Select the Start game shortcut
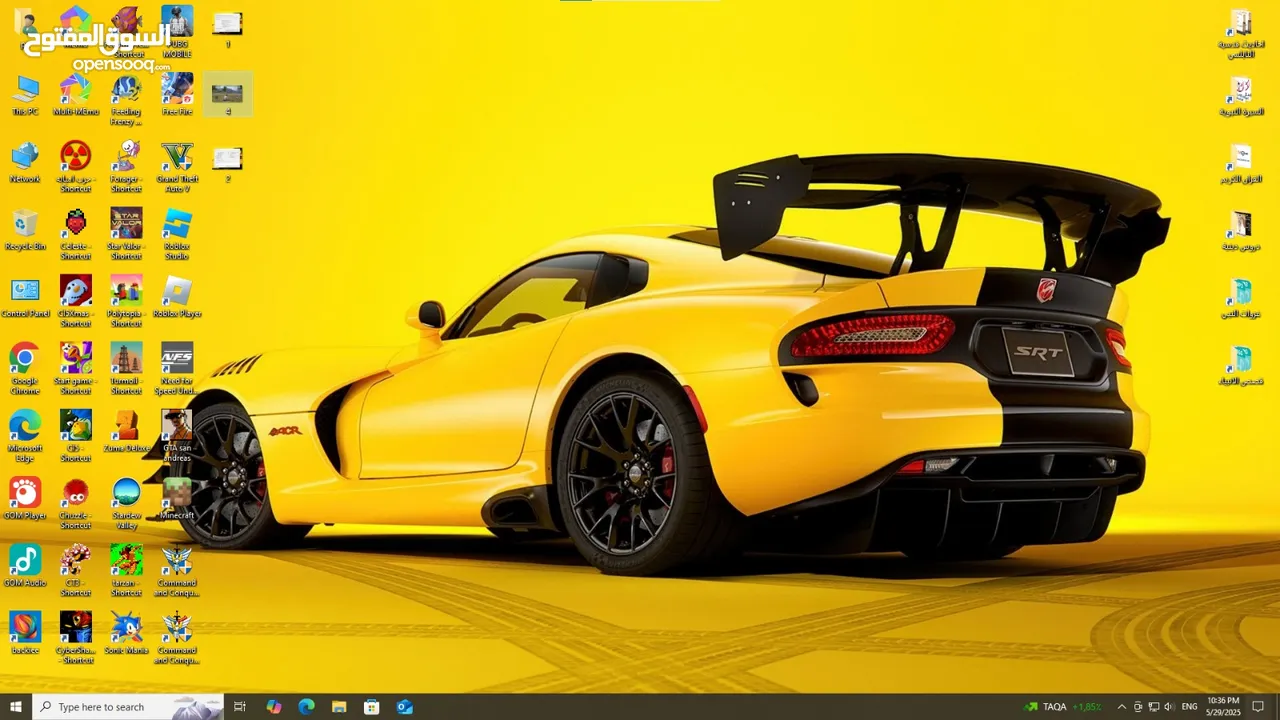Viewport: 1280px width, 720px height. (76, 368)
